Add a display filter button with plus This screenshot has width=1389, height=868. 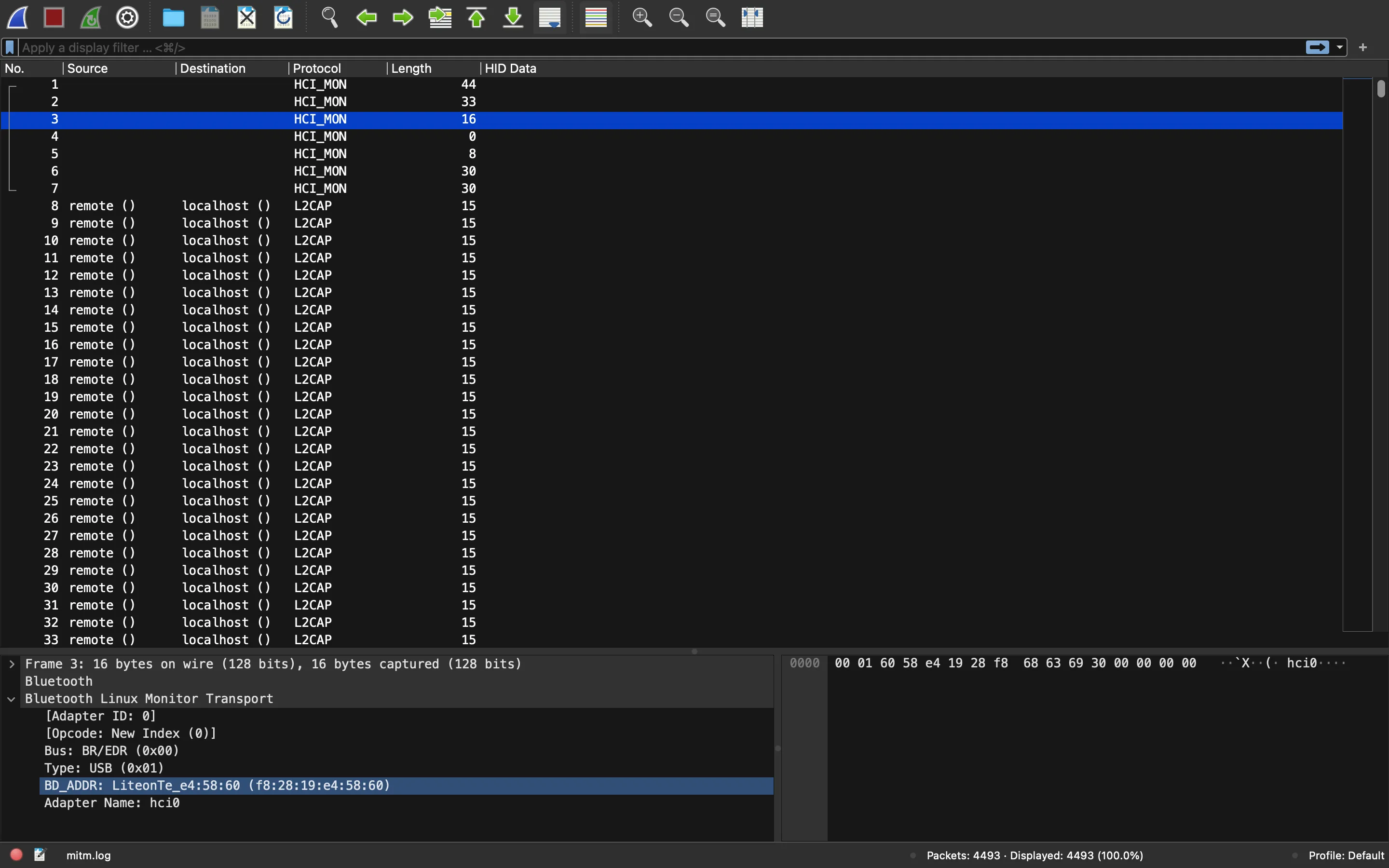[1363, 48]
